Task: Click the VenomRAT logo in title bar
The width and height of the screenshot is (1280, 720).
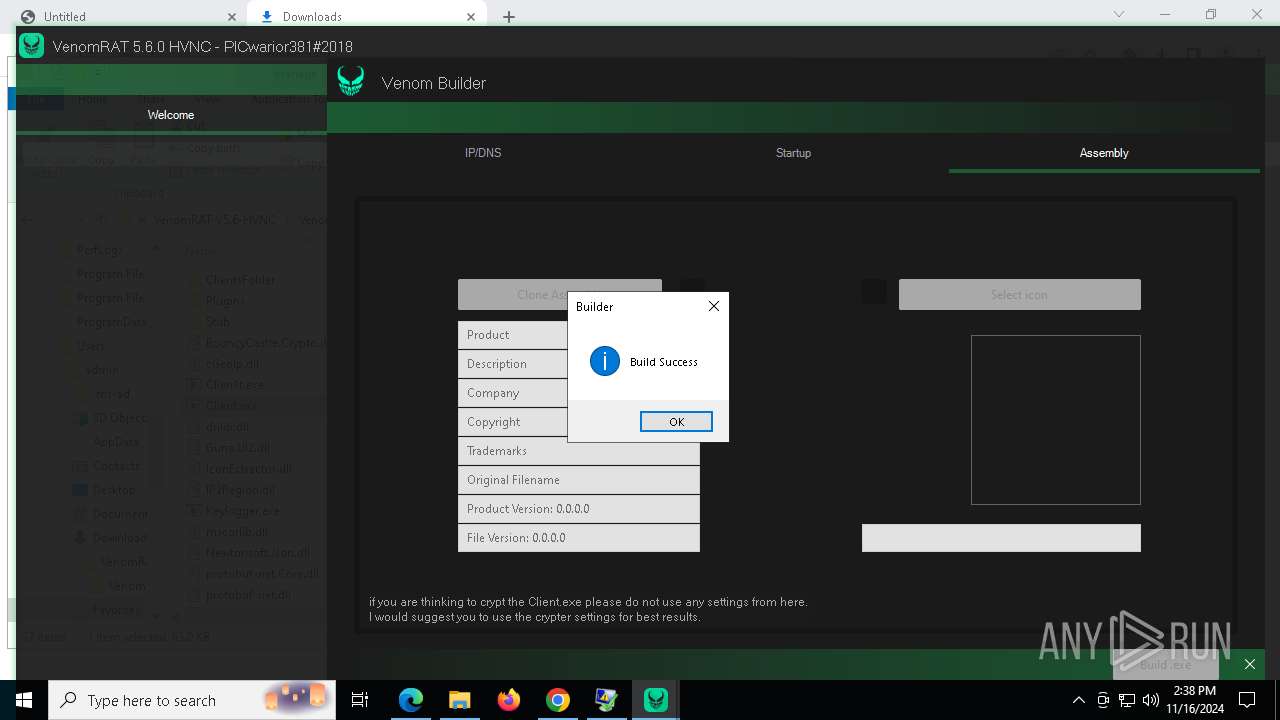Action: tap(31, 46)
